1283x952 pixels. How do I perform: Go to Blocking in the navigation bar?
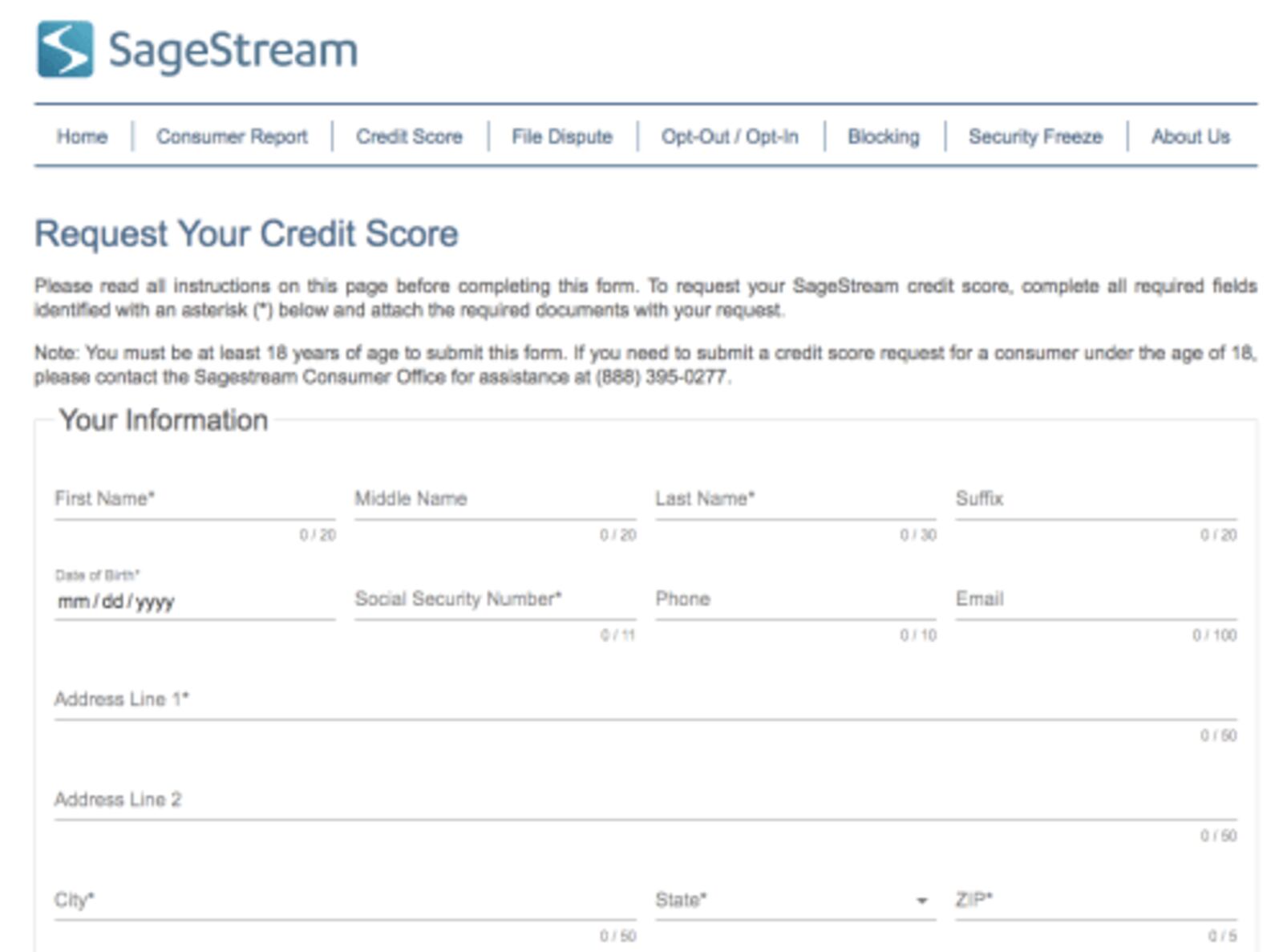click(x=884, y=136)
